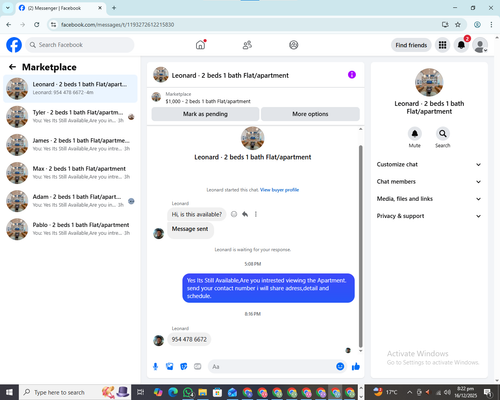This screenshot has height=400, width=500.
Task: Open James conversation in list
Action: 70,145
